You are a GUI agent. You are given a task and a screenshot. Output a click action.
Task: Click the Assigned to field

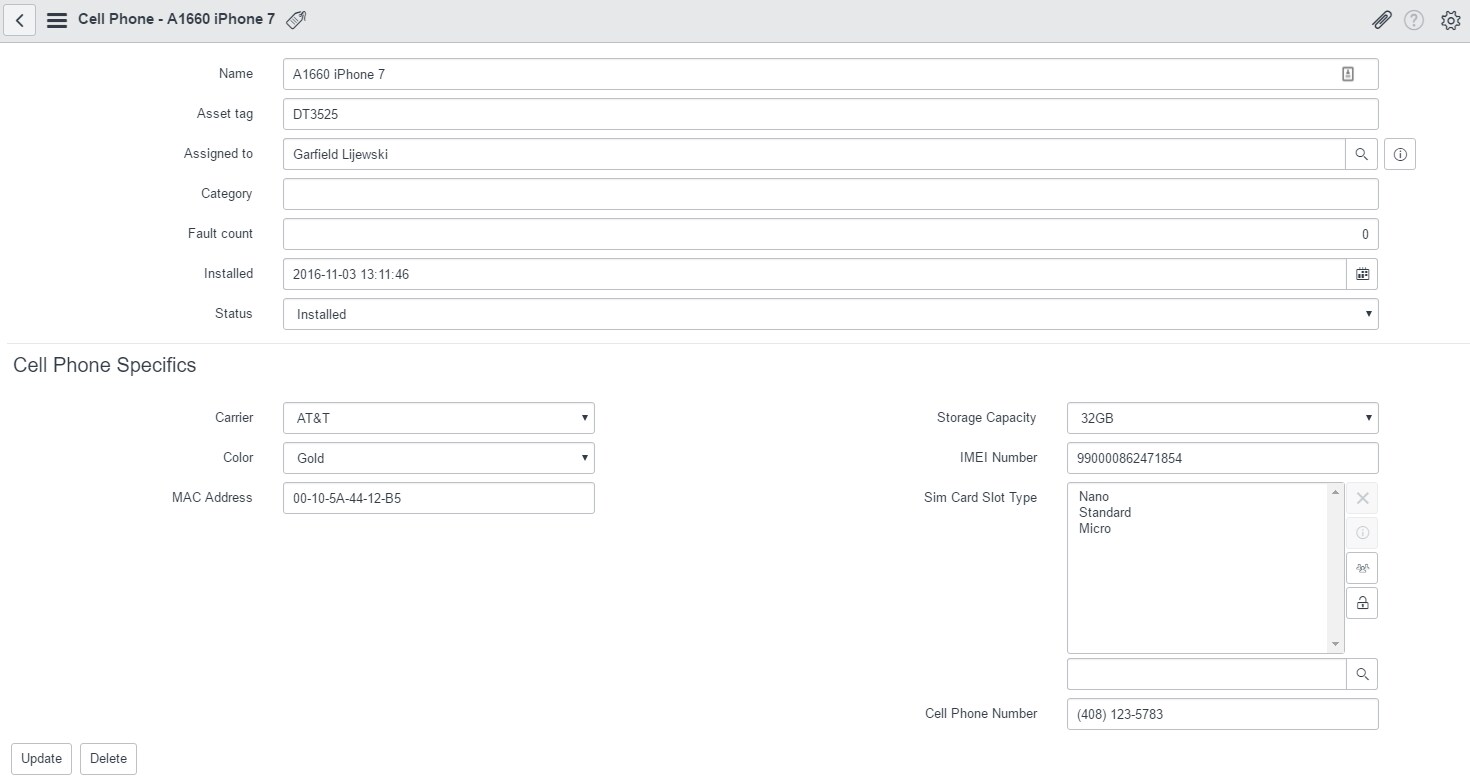[814, 154]
